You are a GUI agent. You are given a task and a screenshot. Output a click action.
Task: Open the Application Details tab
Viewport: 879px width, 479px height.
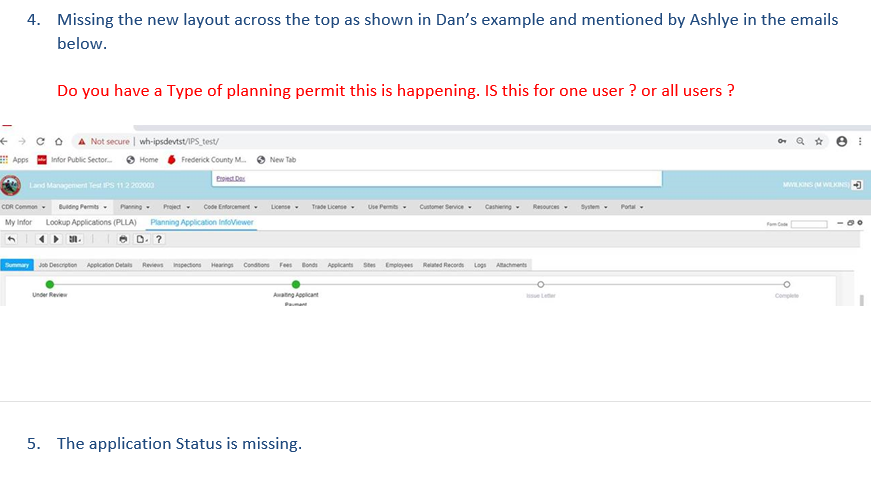109,265
